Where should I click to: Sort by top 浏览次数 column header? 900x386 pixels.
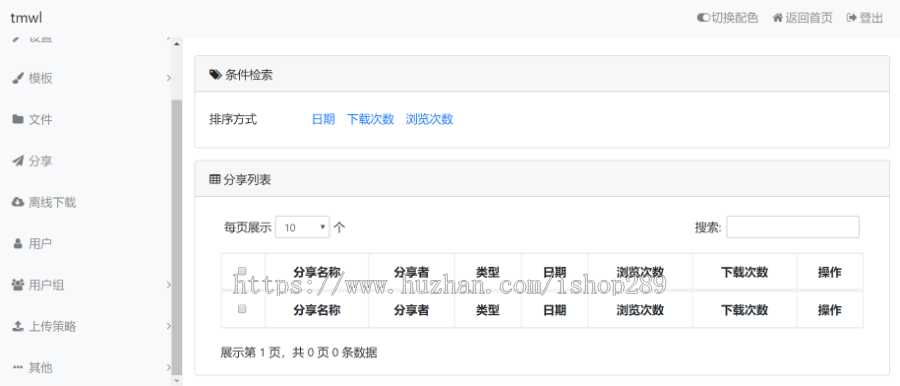pos(640,272)
